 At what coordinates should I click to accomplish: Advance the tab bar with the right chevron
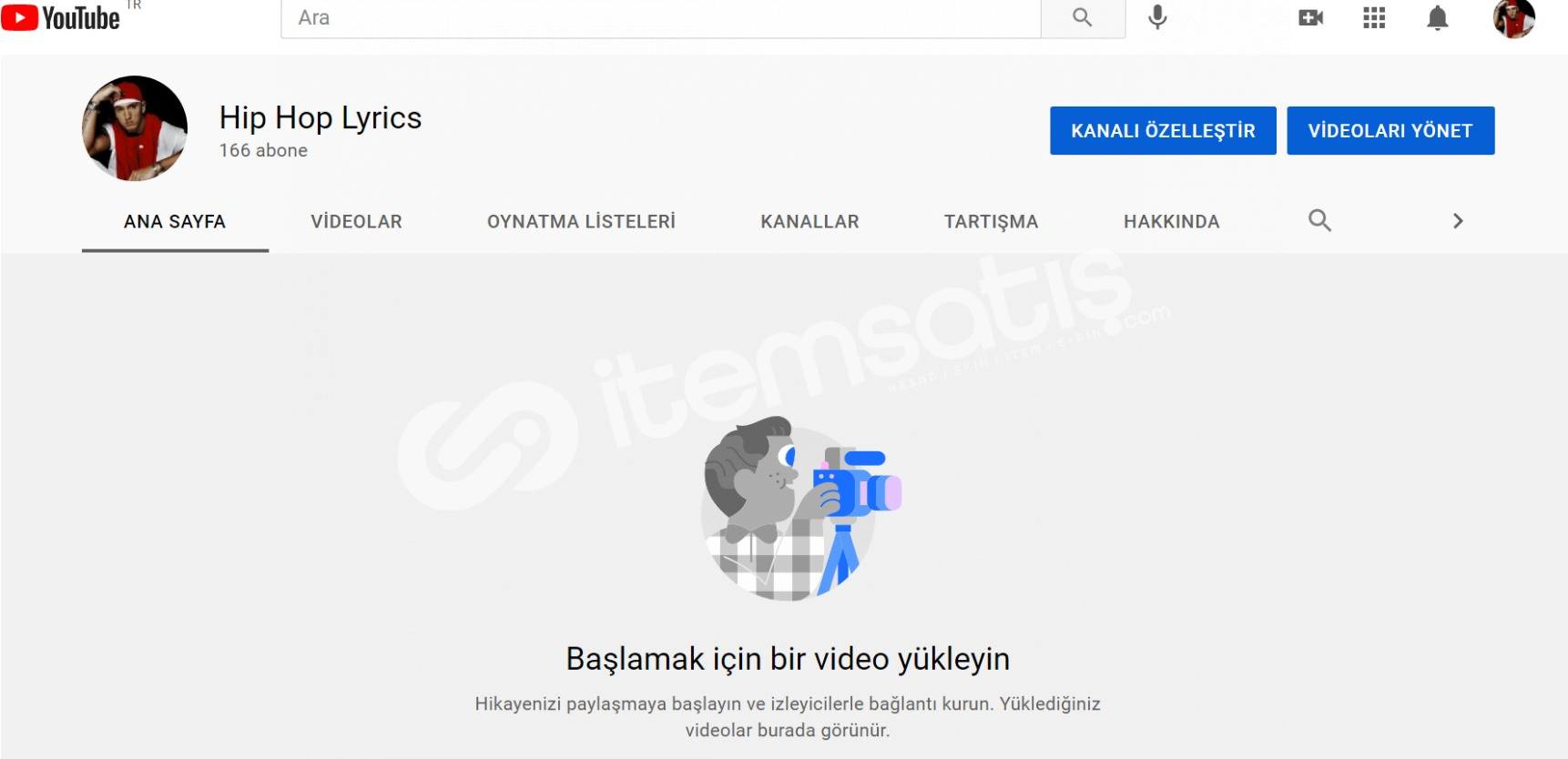pyautogui.click(x=1458, y=220)
